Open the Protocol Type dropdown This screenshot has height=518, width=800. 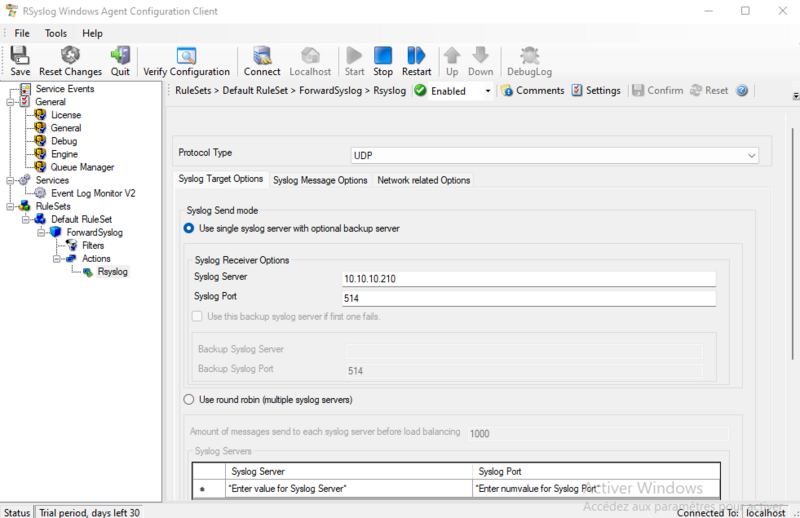752,156
